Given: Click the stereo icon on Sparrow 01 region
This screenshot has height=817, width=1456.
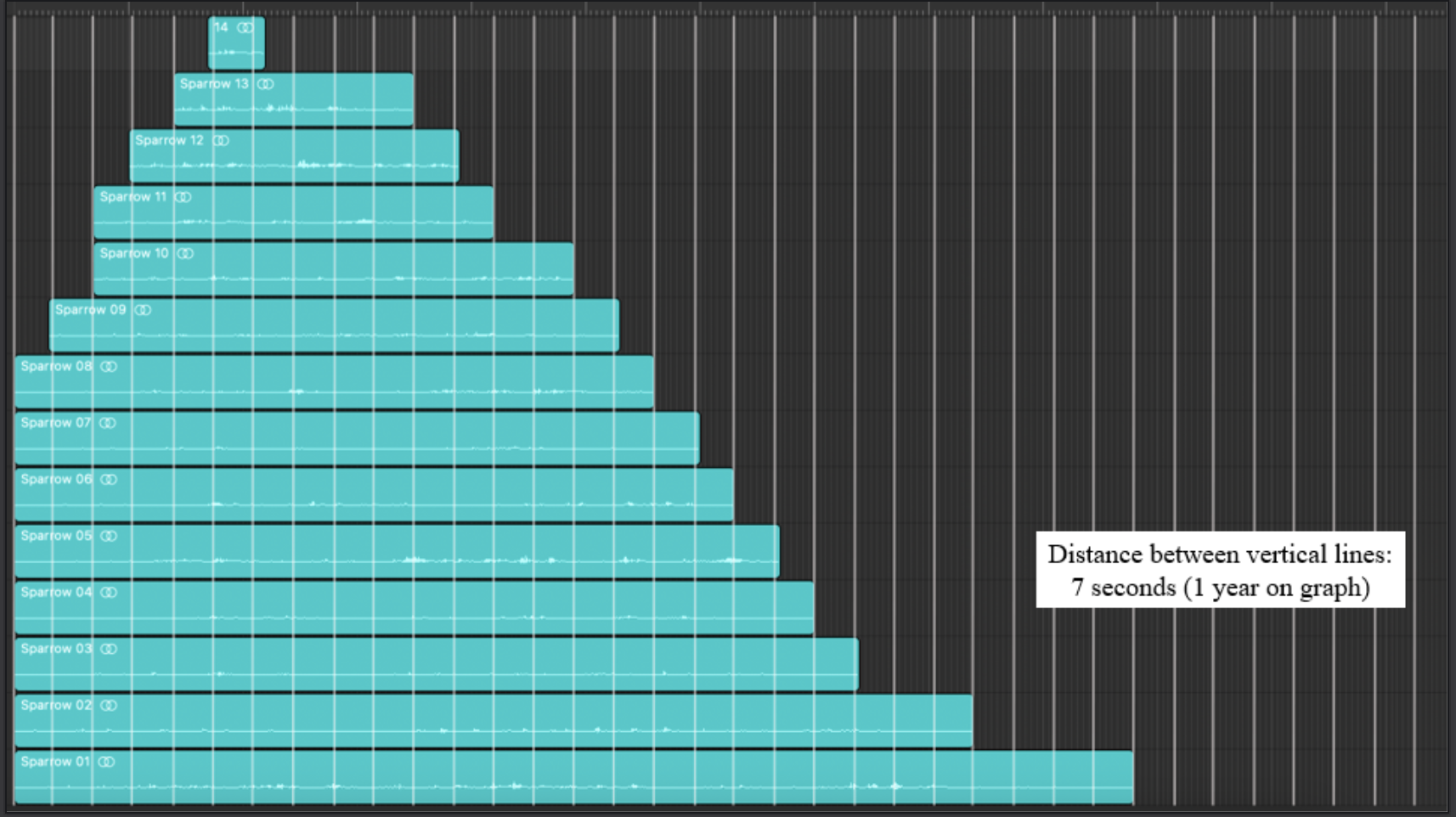Looking at the screenshot, I should pos(106,762).
